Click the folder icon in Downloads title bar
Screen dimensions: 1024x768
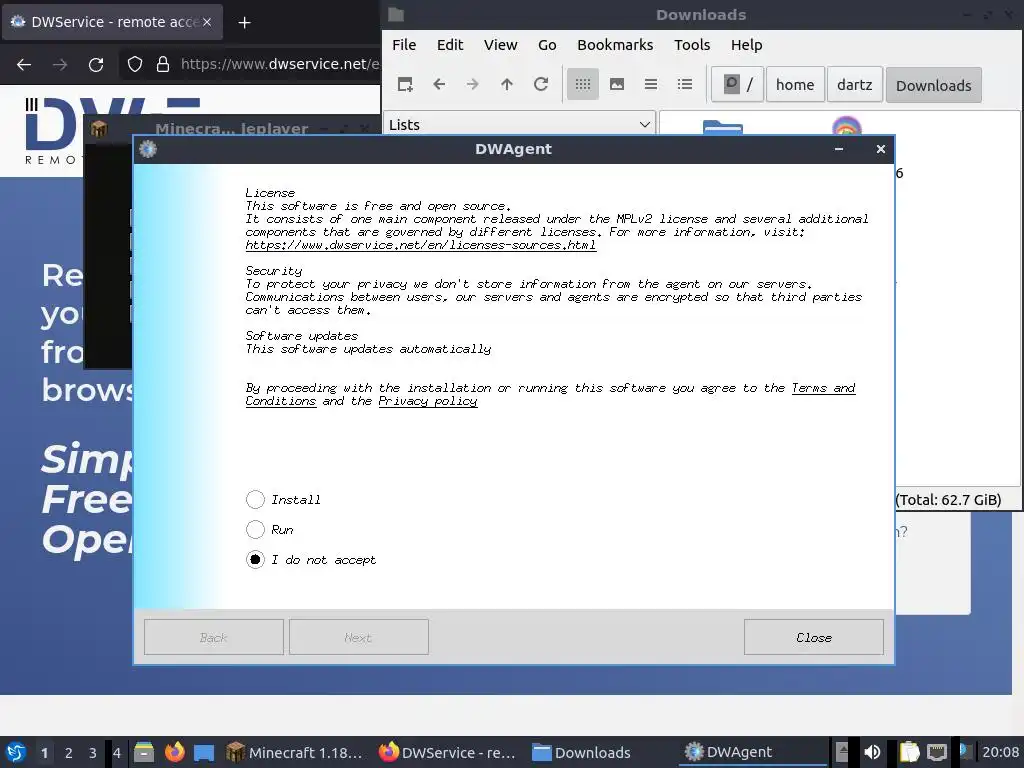pyautogui.click(x=396, y=14)
